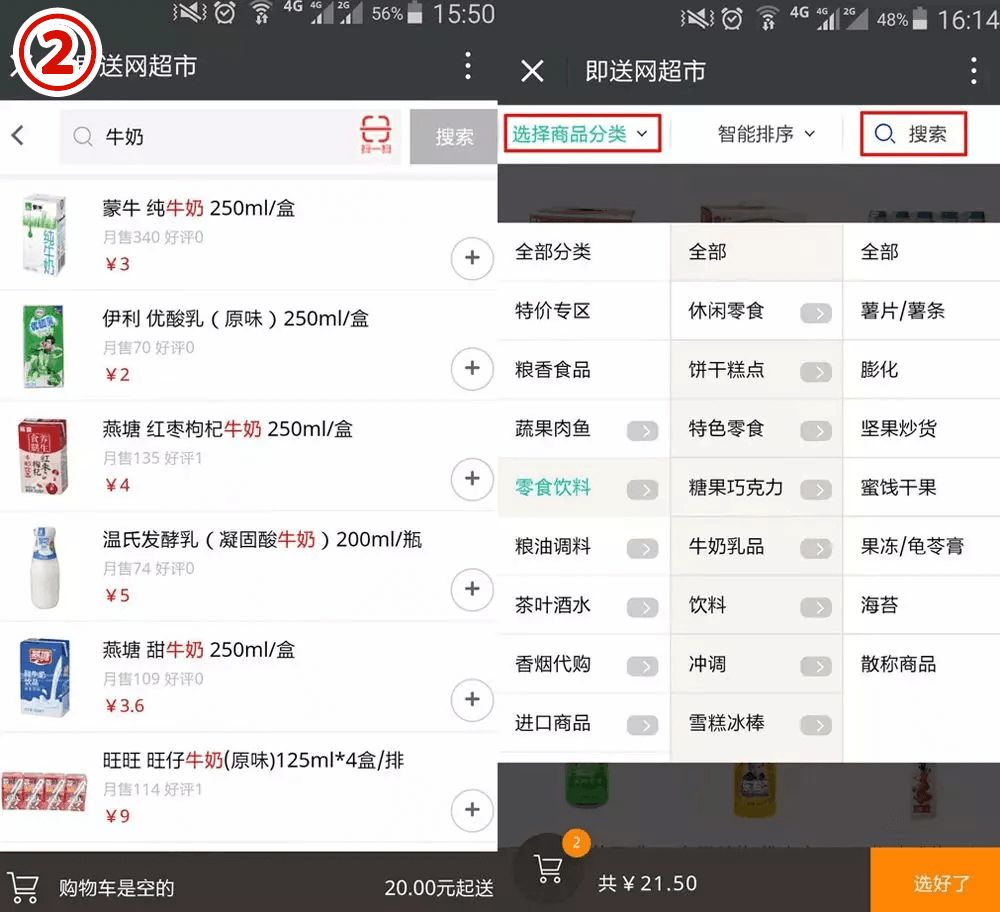Tap the battery icon at 48%
Image resolution: width=1000 pixels, height=912 pixels.
(x=920, y=18)
